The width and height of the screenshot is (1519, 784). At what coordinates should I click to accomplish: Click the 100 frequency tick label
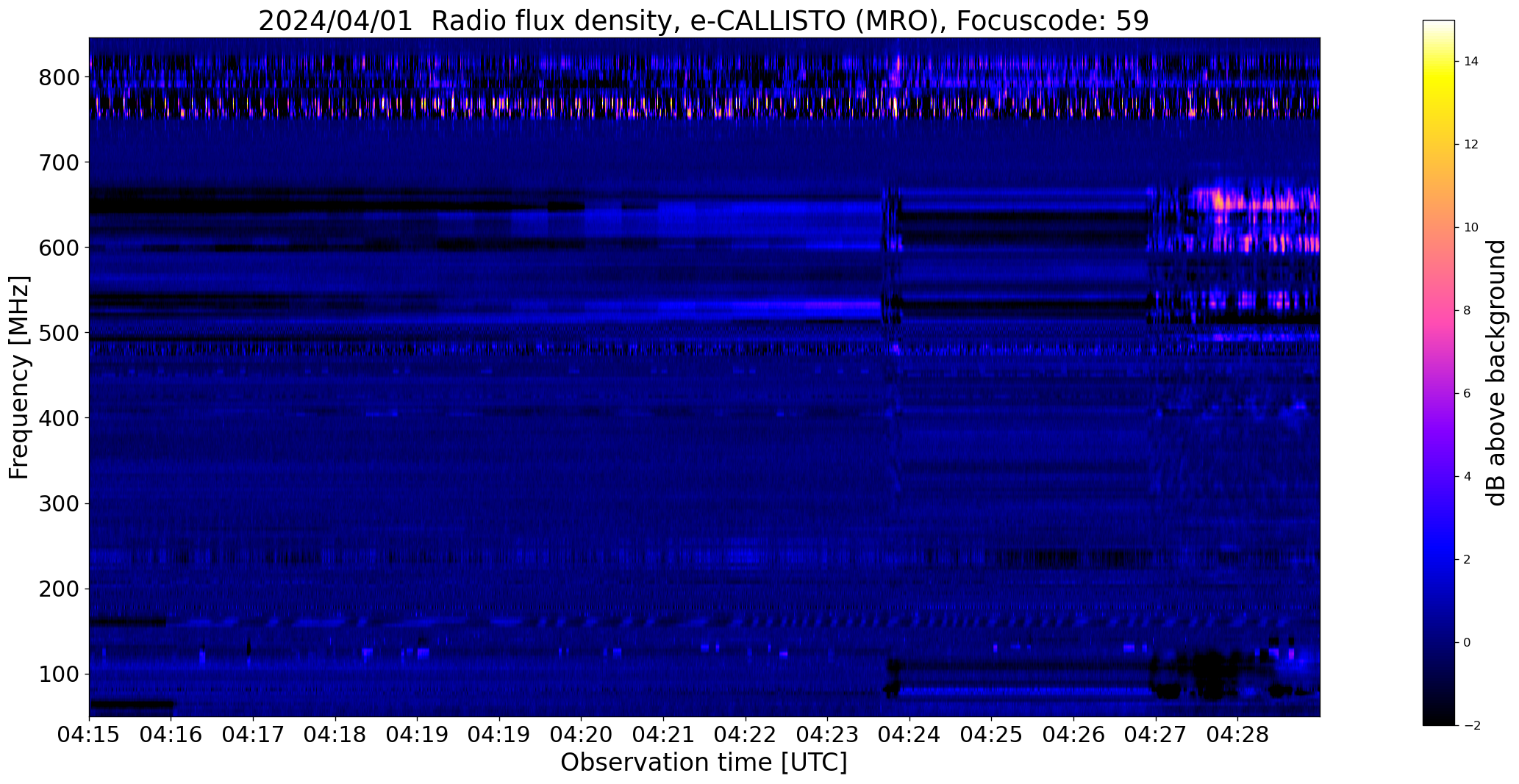point(60,674)
